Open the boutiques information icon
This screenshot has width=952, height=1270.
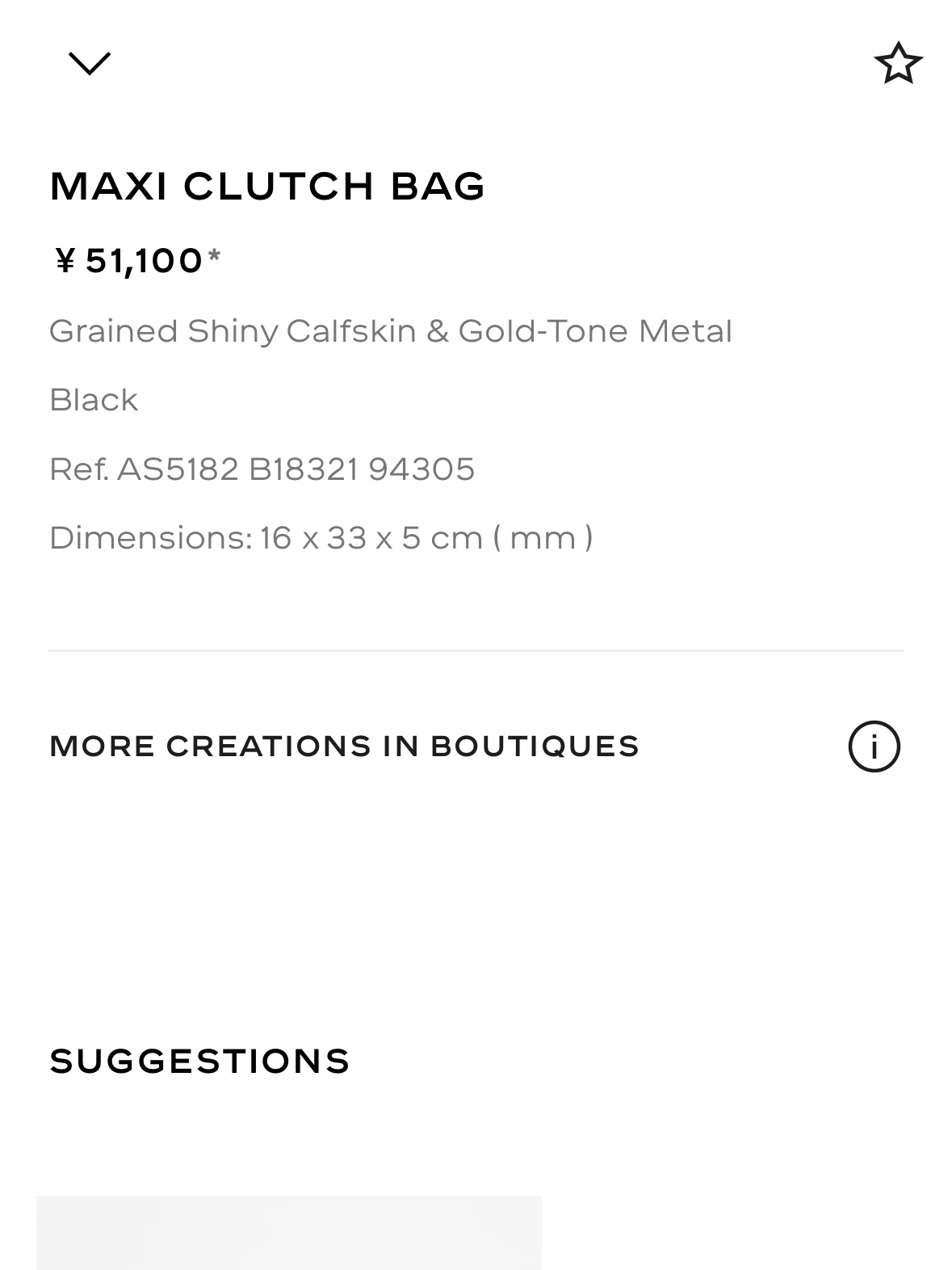[874, 746]
